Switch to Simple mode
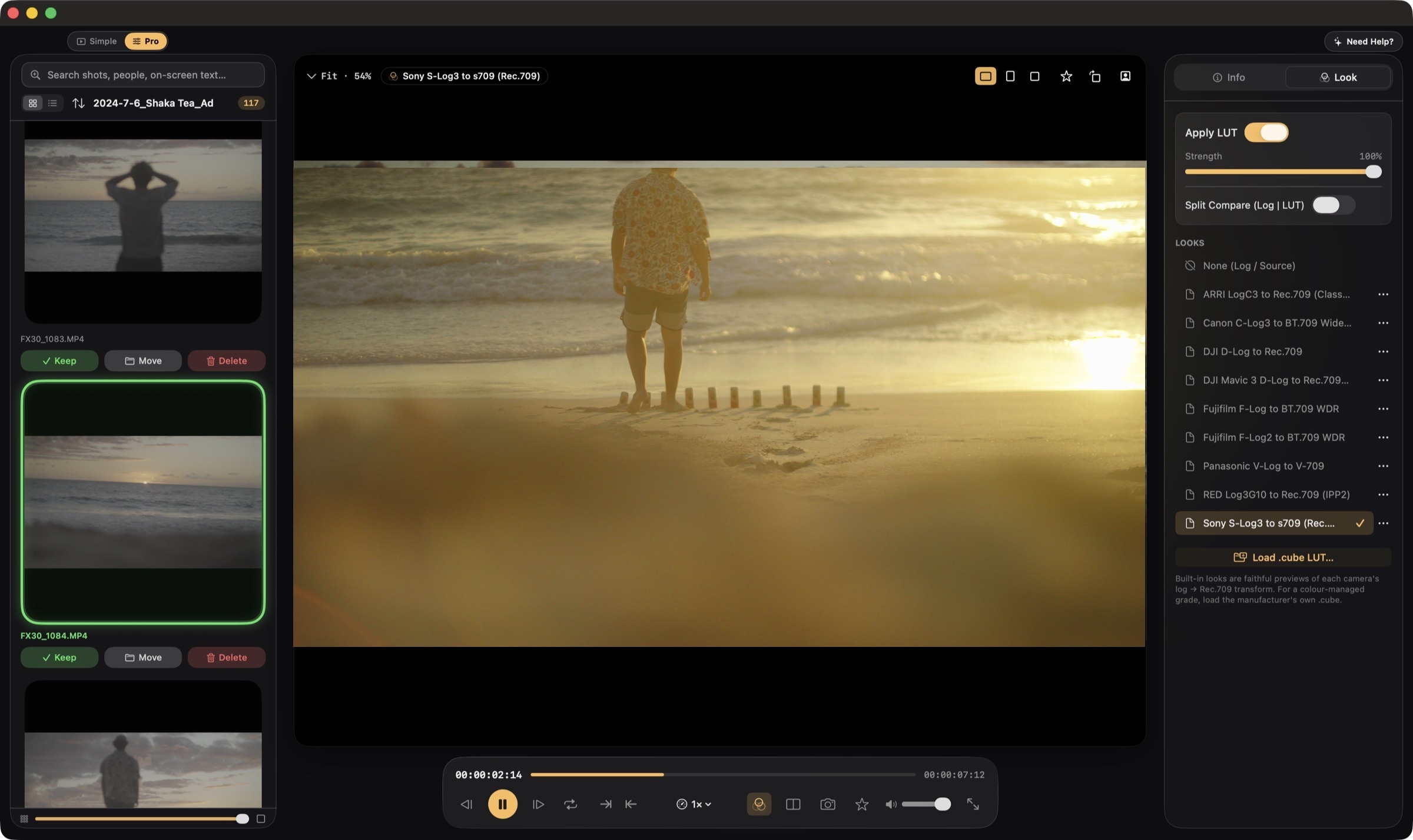 (x=97, y=41)
